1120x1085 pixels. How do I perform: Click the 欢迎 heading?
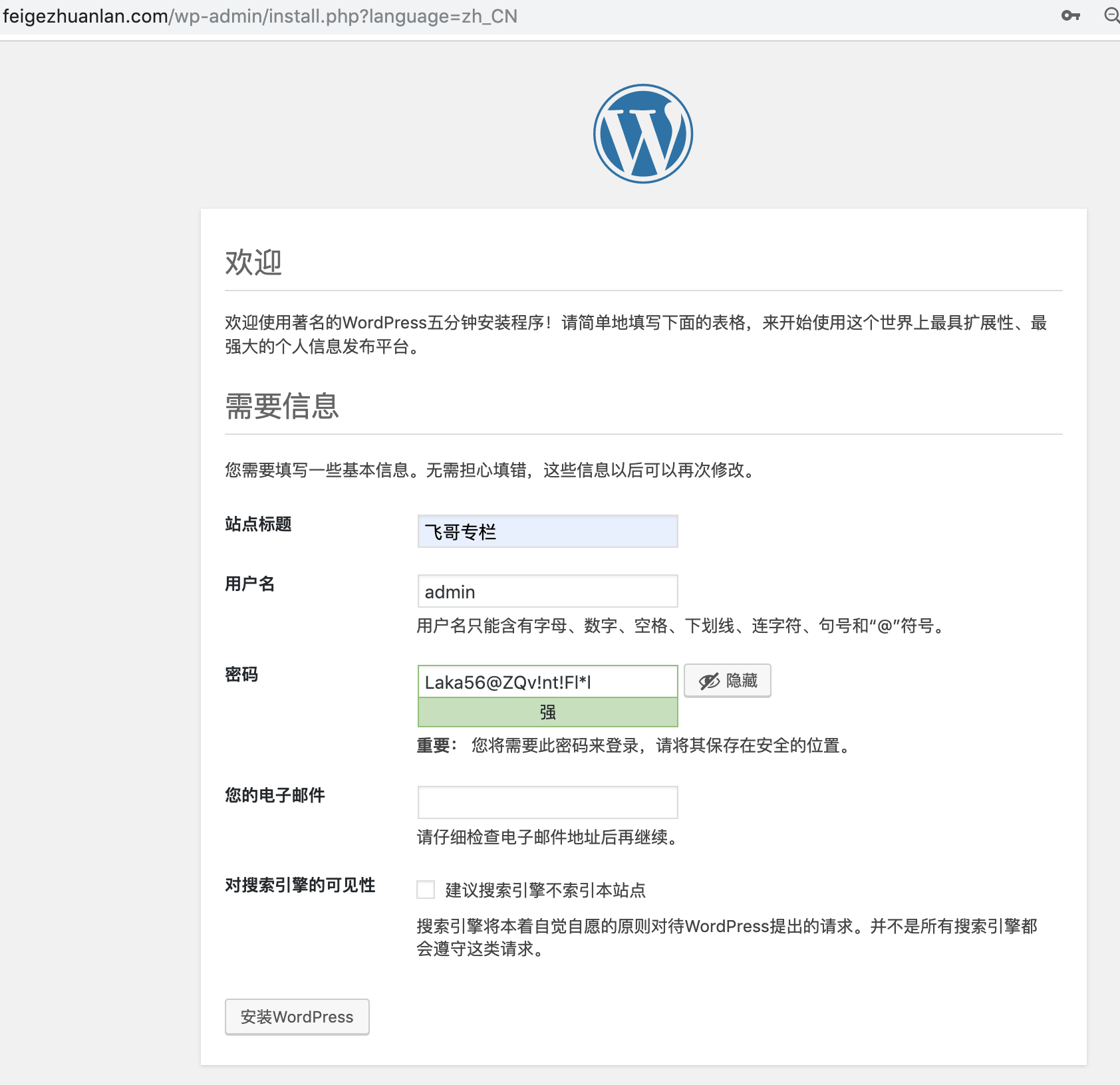pos(253,263)
